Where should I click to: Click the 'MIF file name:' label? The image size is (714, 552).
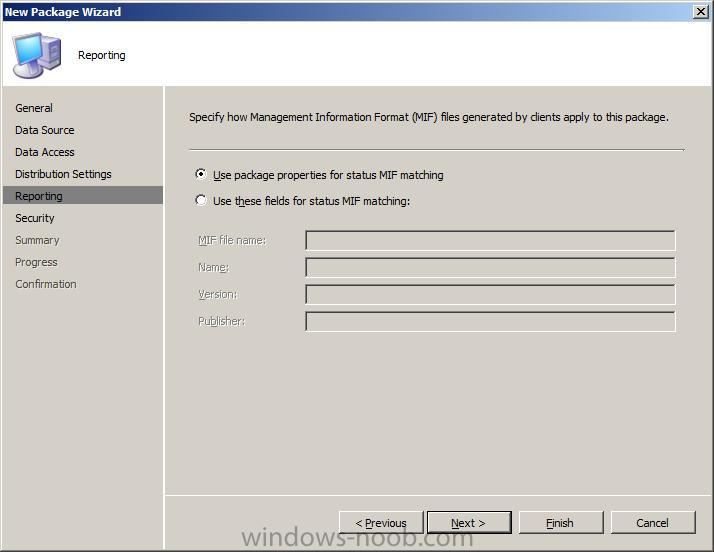tap(232, 240)
